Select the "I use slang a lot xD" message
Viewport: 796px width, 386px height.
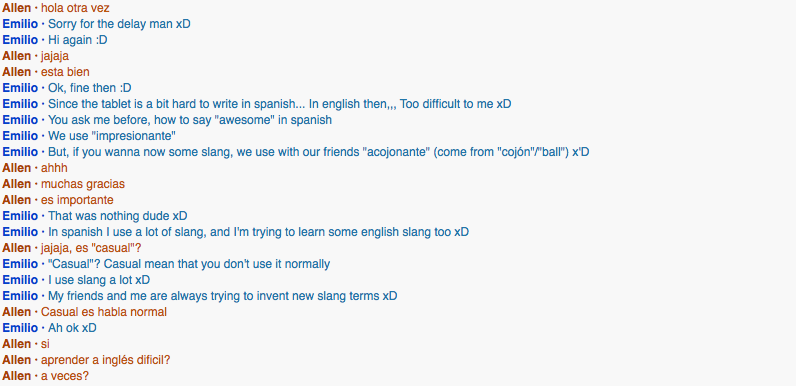[x=99, y=280]
